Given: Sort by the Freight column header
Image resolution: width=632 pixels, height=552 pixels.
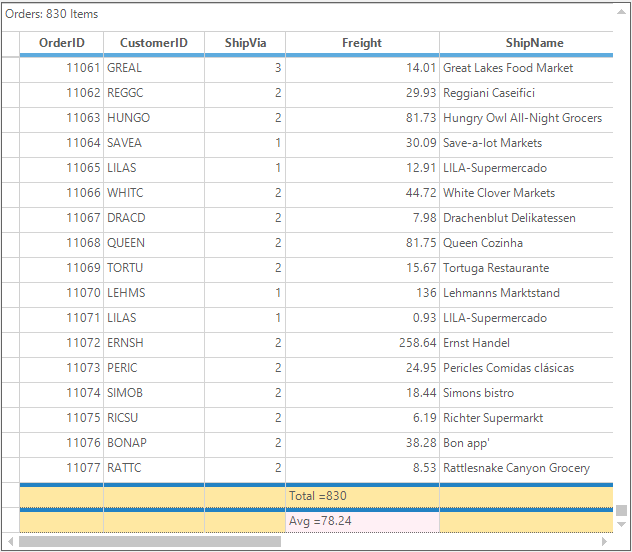Looking at the screenshot, I should tap(362, 43).
